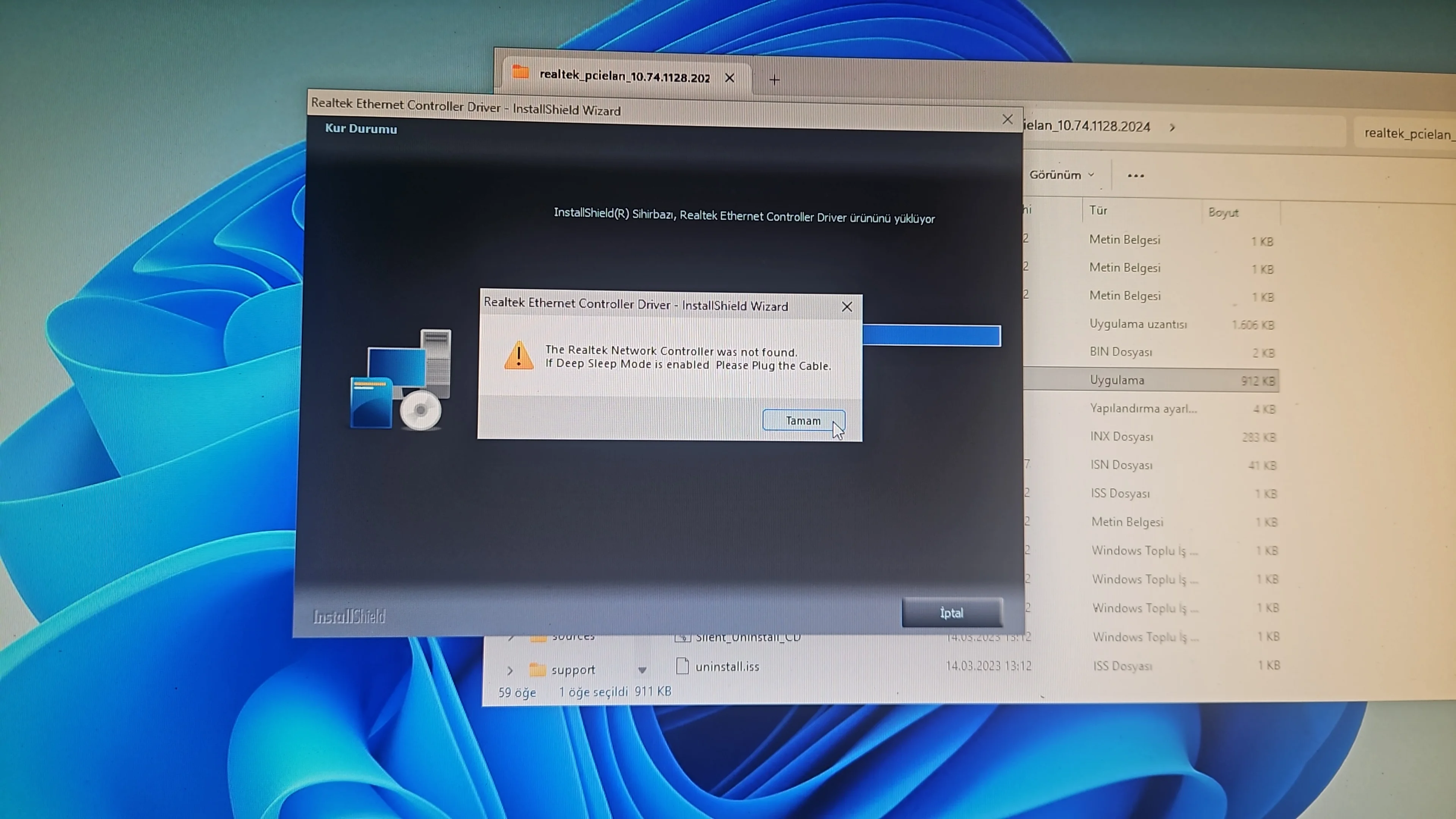Open the three-dots more options menu

click(1136, 176)
